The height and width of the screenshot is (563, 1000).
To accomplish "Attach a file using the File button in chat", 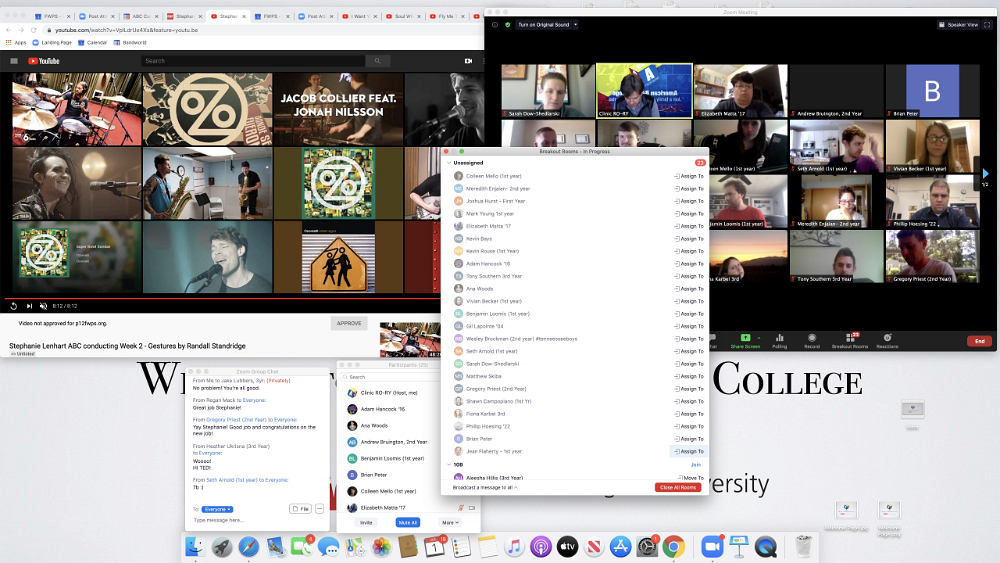I will click(x=300, y=509).
